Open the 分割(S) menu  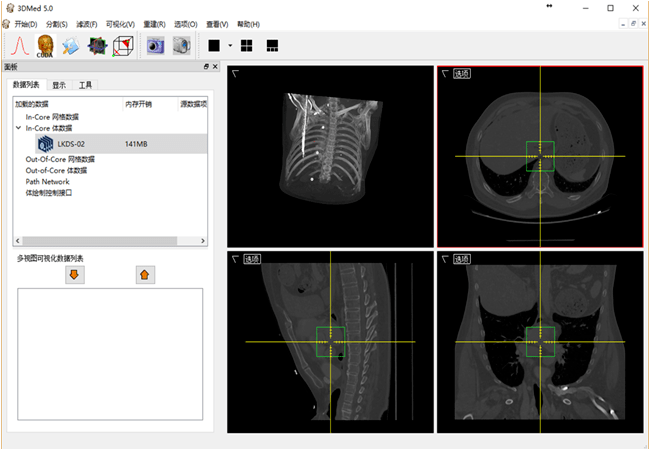coord(57,24)
